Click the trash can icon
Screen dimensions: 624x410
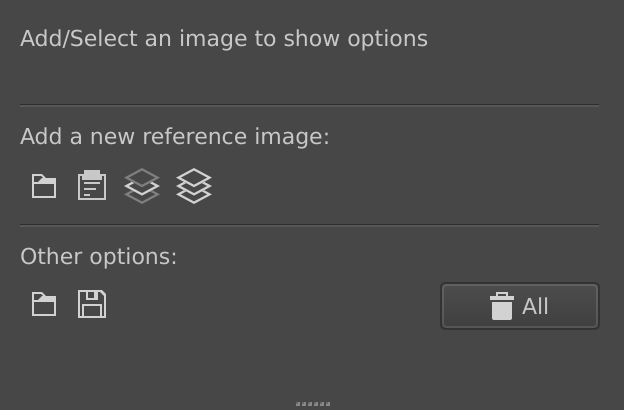click(x=501, y=306)
